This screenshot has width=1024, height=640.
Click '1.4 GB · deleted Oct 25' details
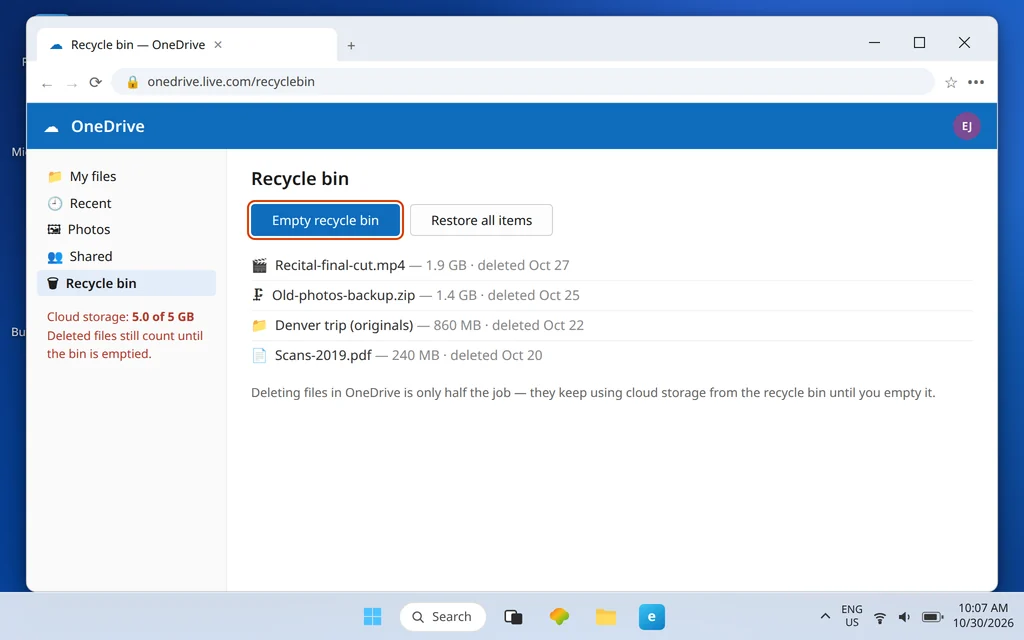pos(507,295)
